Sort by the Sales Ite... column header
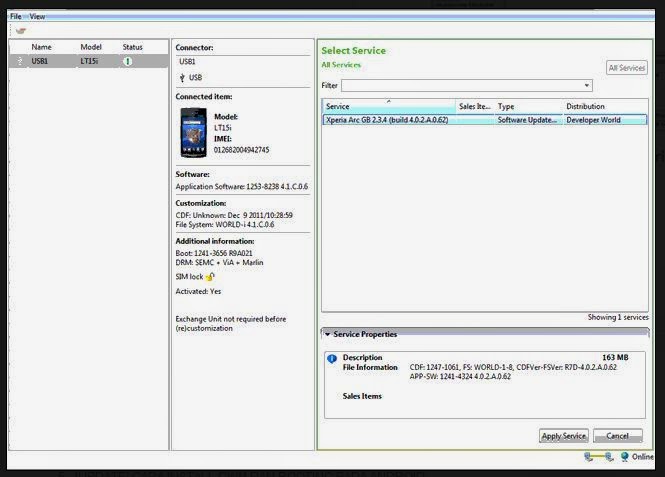 [x=475, y=106]
